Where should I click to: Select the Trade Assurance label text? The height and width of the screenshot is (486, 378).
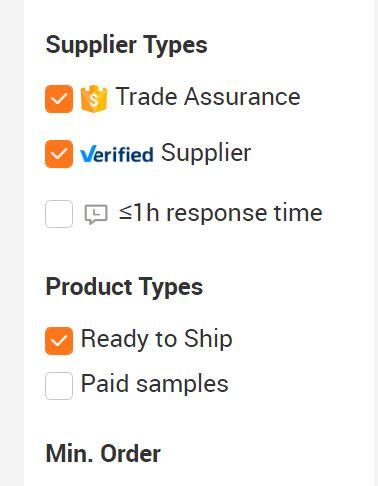[208, 97]
